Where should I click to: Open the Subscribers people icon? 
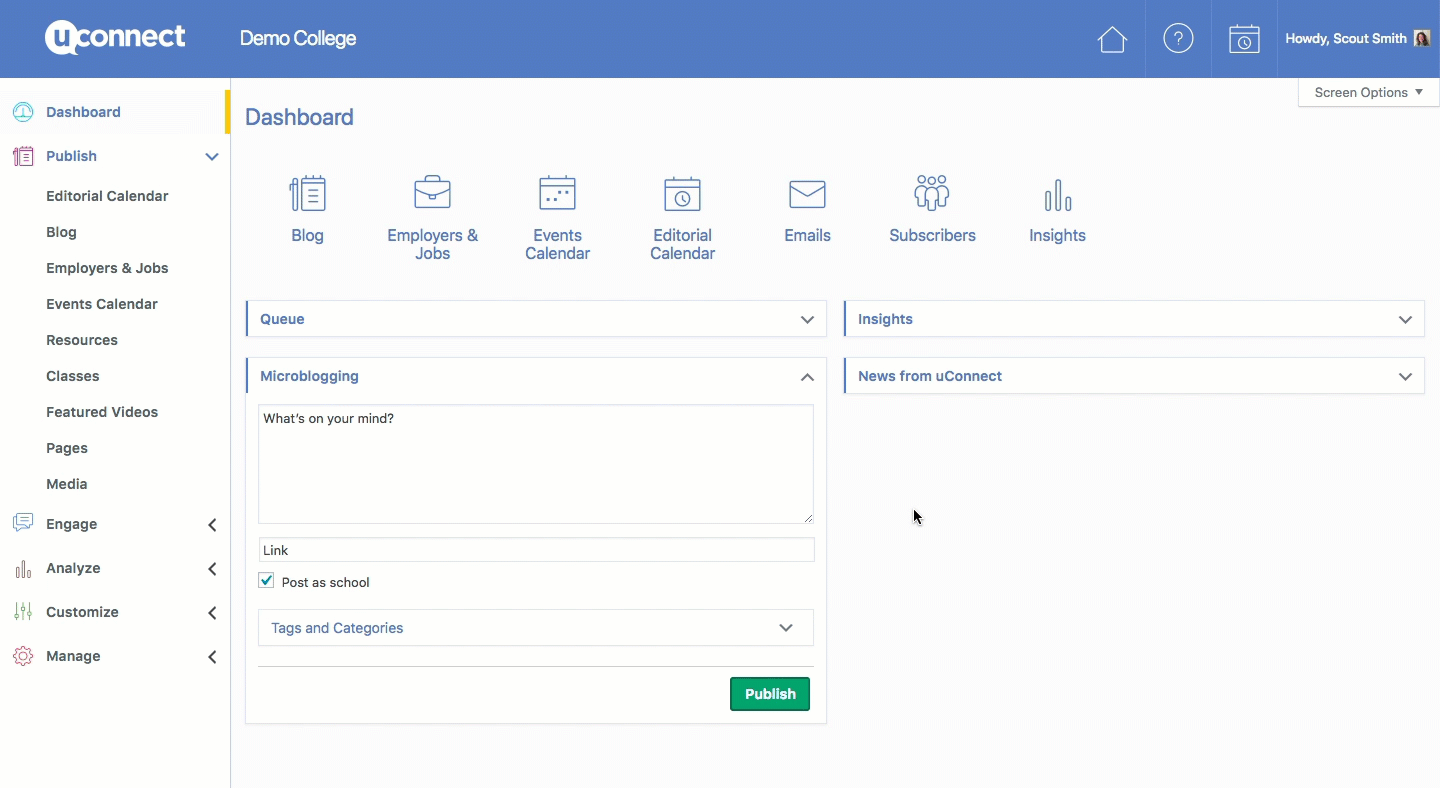932,193
